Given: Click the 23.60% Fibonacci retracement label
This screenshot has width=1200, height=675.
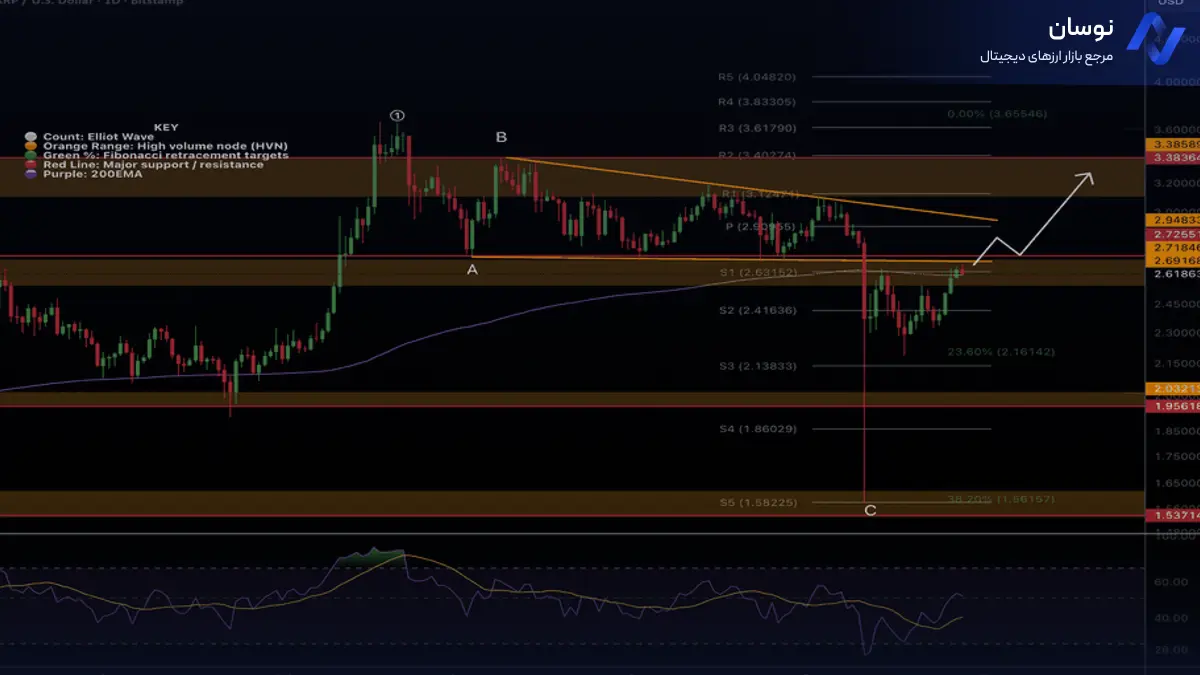Looking at the screenshot, I should (x=1000, y=352).
